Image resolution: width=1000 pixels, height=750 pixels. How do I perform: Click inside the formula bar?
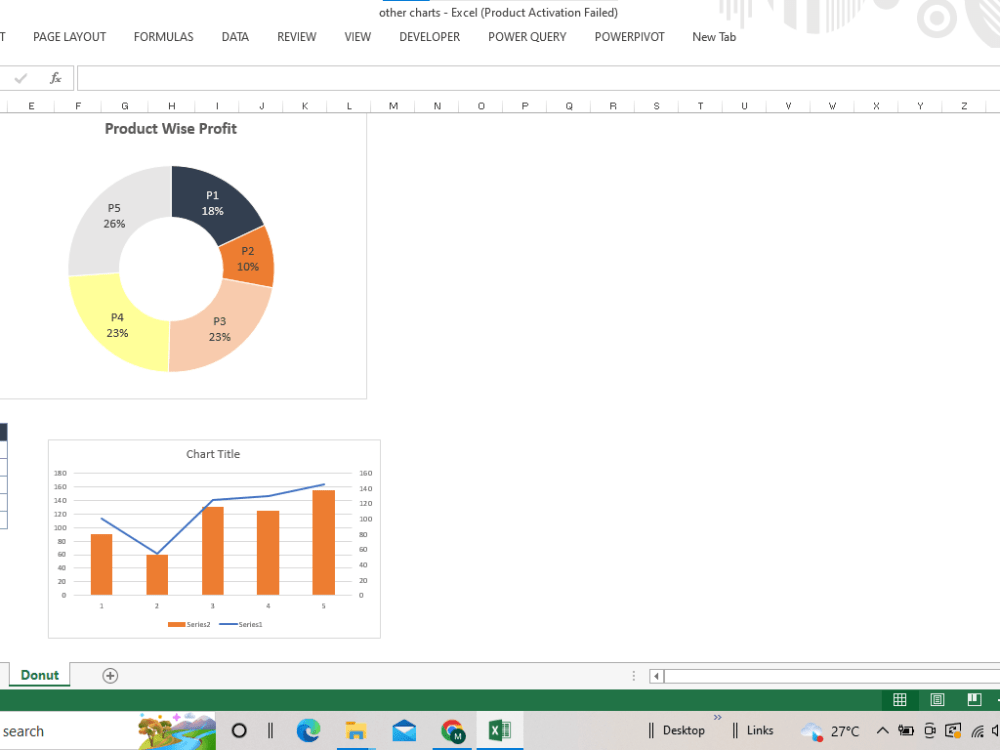pos(538,78)
